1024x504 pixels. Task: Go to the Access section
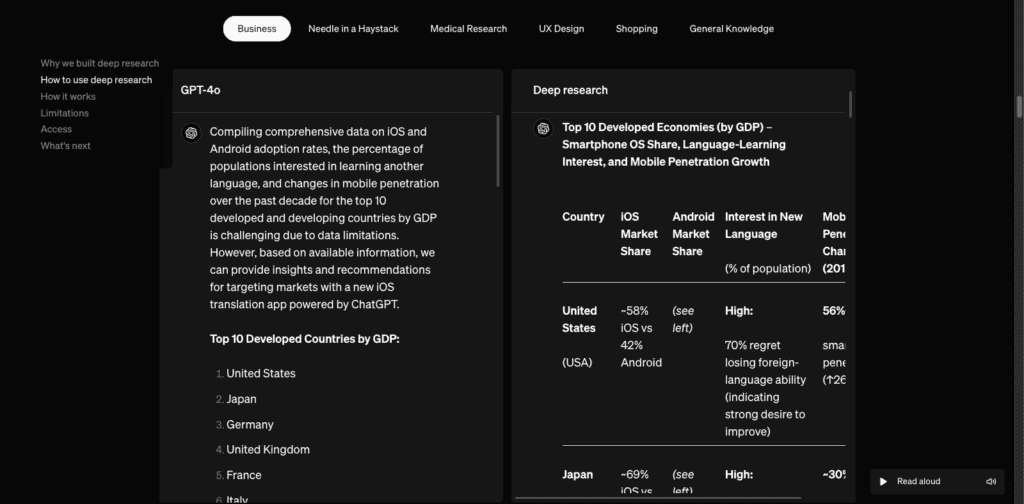click(x=56, y=129)
